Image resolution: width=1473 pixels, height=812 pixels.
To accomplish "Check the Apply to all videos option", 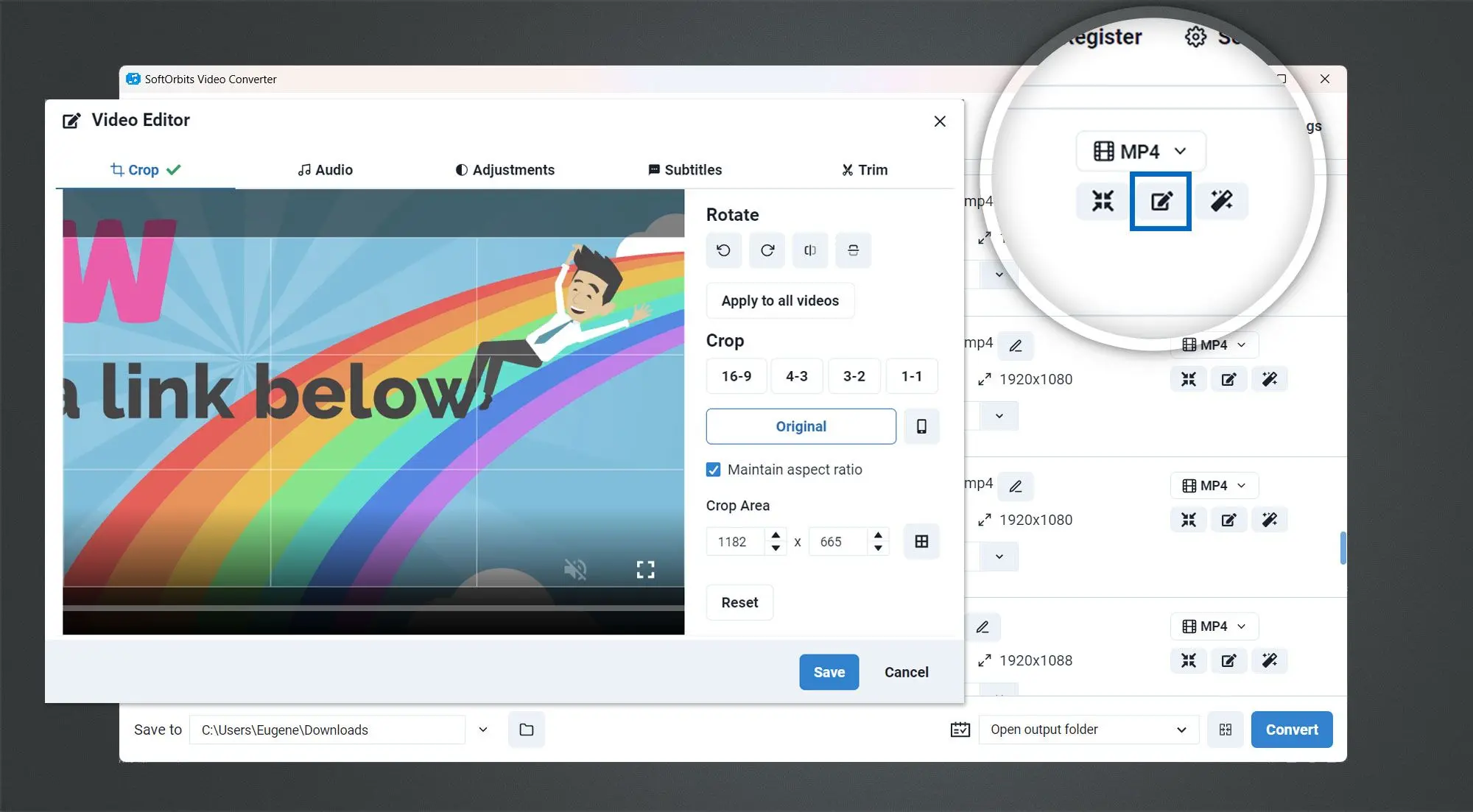I will (780, 300).
